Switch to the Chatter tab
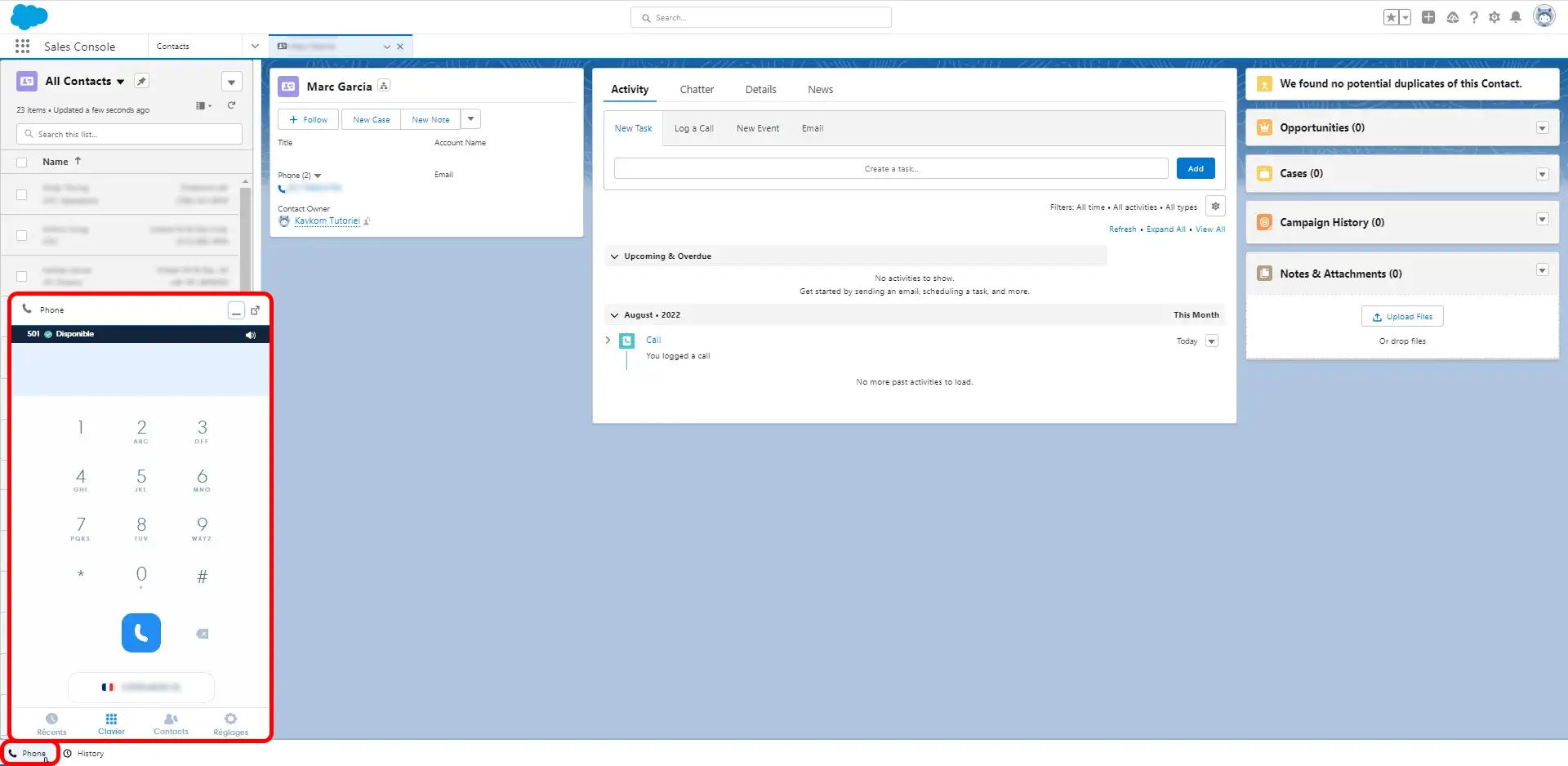This screenshot has width=1568, height=766. click(x=697, y=90)
